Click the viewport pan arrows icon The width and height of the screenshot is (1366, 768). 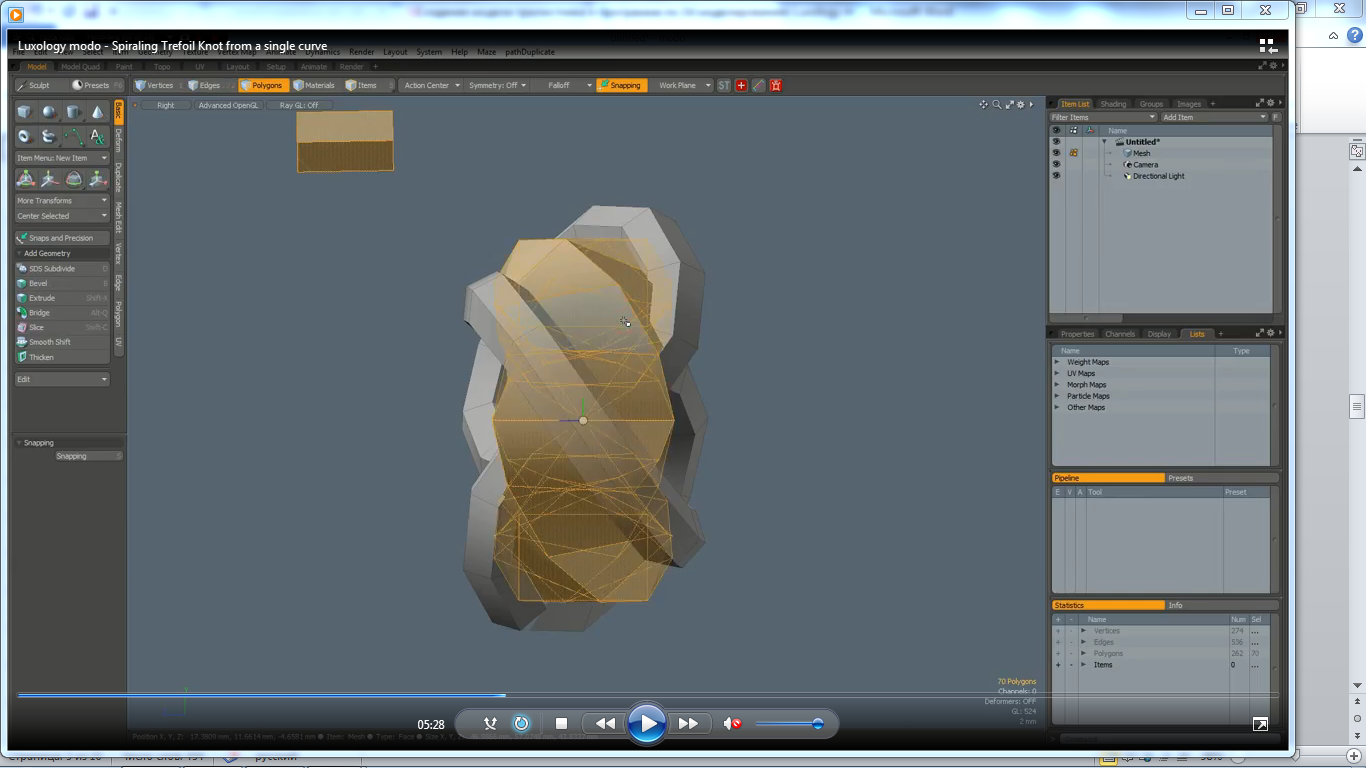pyautogui.click(x=983, y=104)
